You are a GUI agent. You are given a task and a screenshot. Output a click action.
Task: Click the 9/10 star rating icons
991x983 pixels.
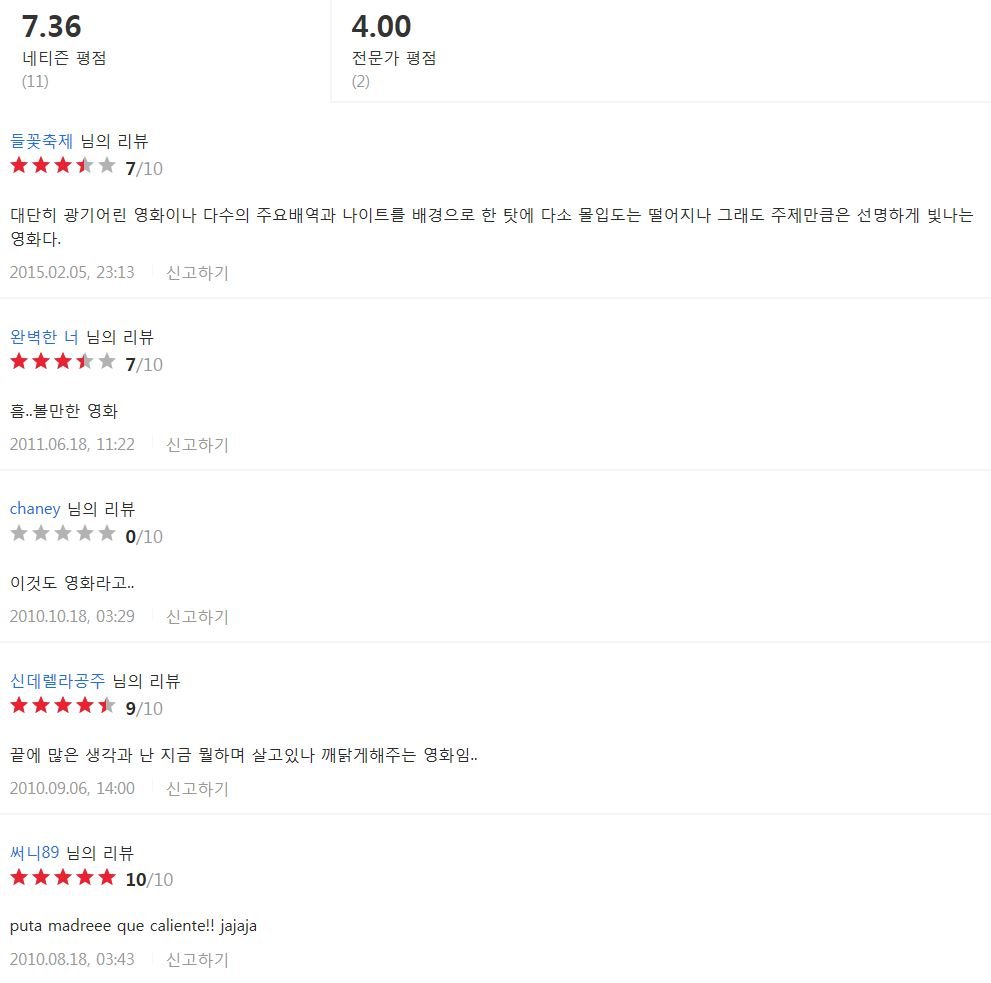click(x=63, y=705)
